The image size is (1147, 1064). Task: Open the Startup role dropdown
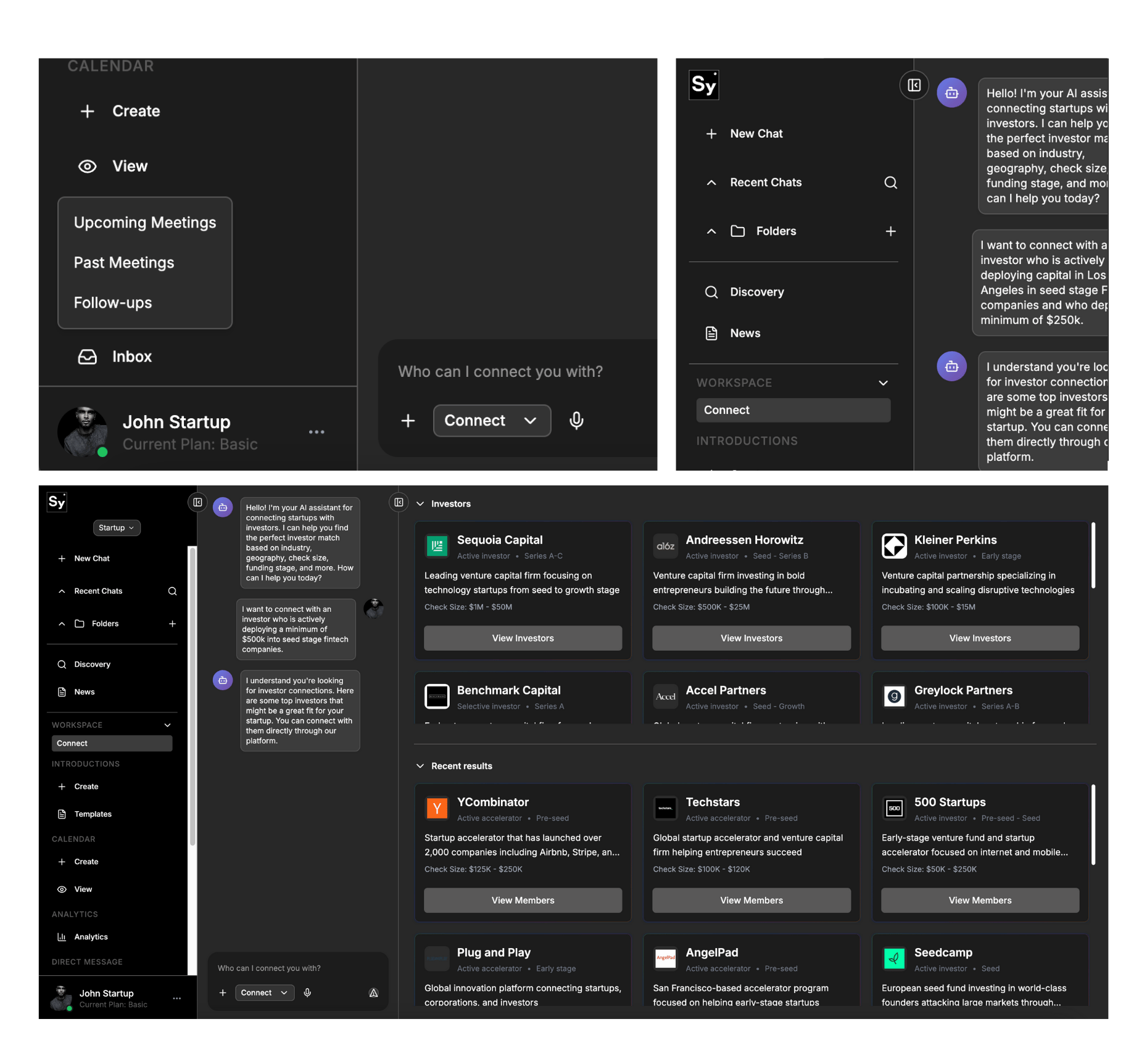coord(117,527)
